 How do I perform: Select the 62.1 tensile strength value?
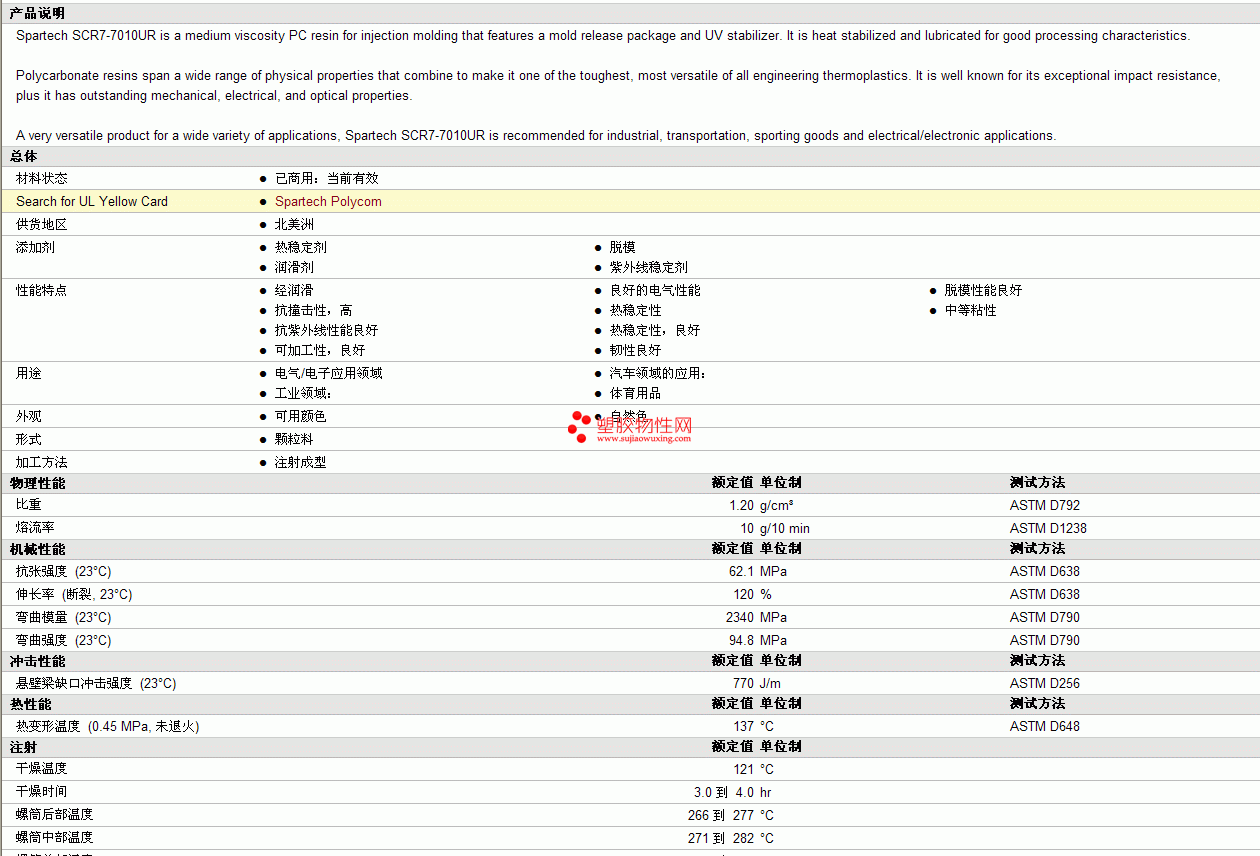pyautogui.click(x=741, y=571)
